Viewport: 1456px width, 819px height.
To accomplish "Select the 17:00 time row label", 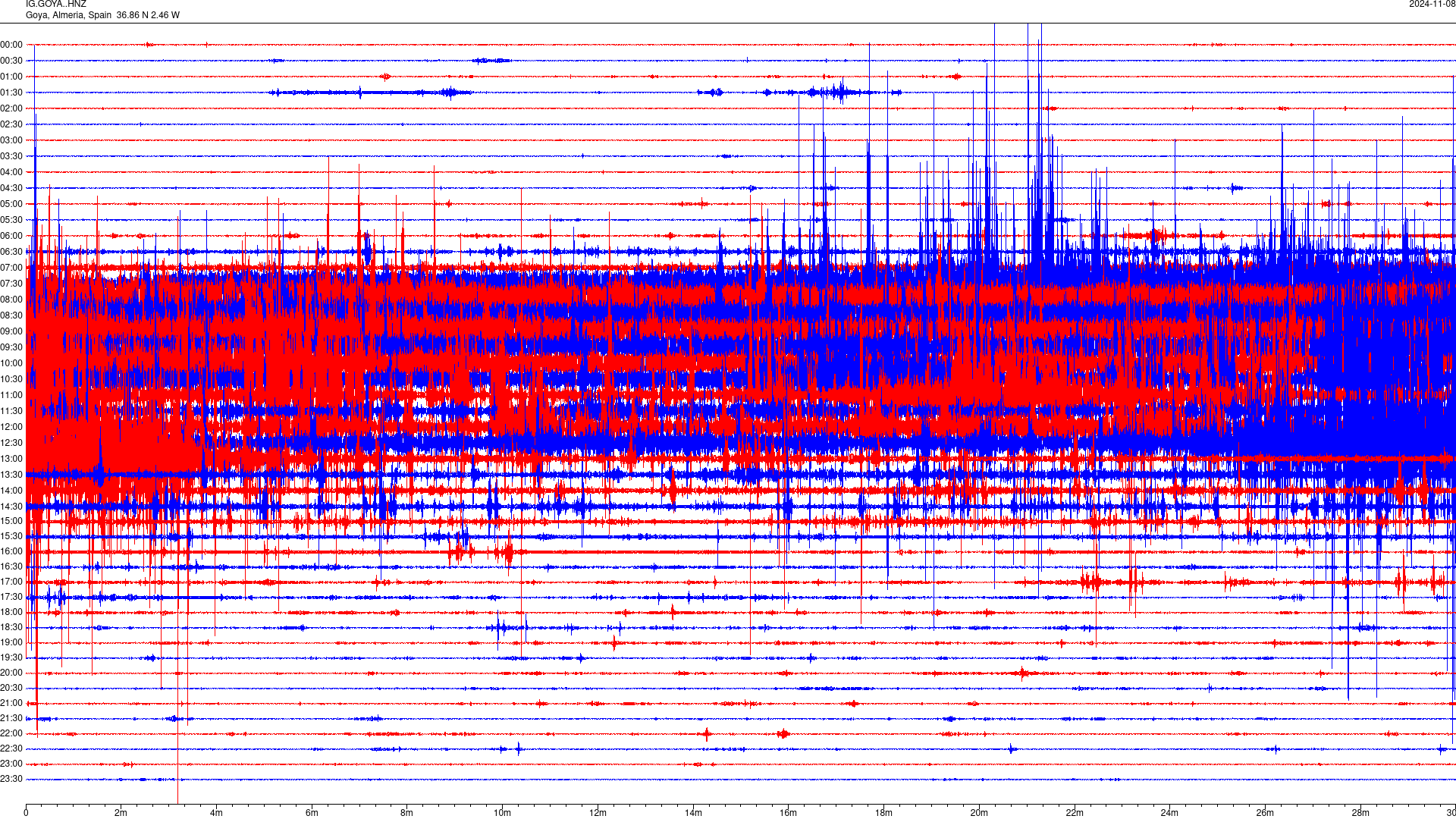I will 11,582.
